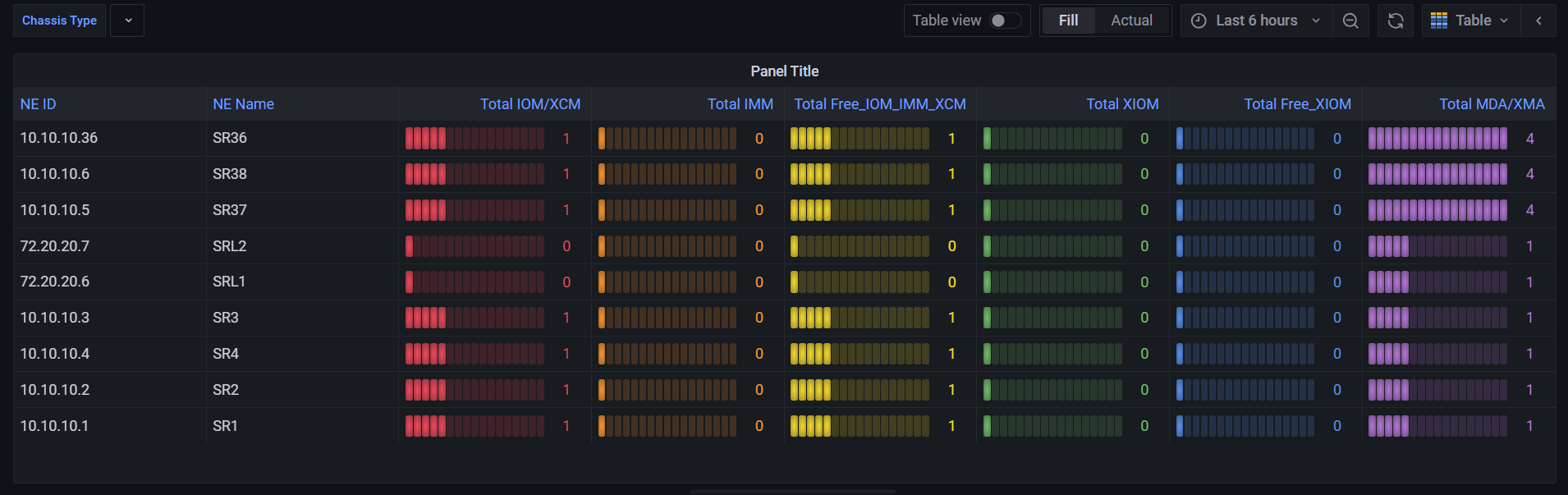Image resolution: width=1568 pixels, height=495 pixels.
Task: Sort by Total IMM column header
Action: [x=740, y=104]
